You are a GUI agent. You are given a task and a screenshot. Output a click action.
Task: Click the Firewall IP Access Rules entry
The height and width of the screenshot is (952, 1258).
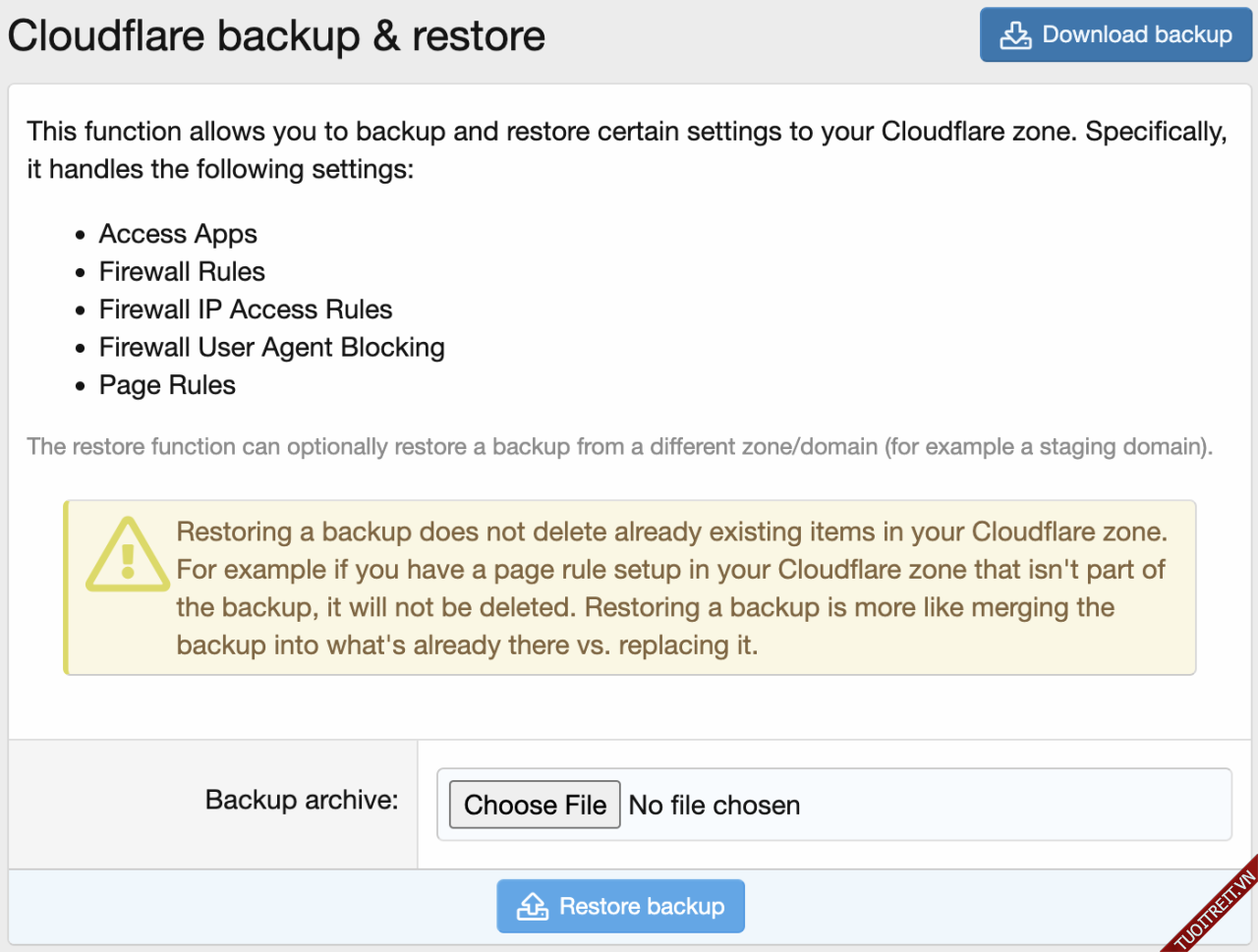coord(246,309)
